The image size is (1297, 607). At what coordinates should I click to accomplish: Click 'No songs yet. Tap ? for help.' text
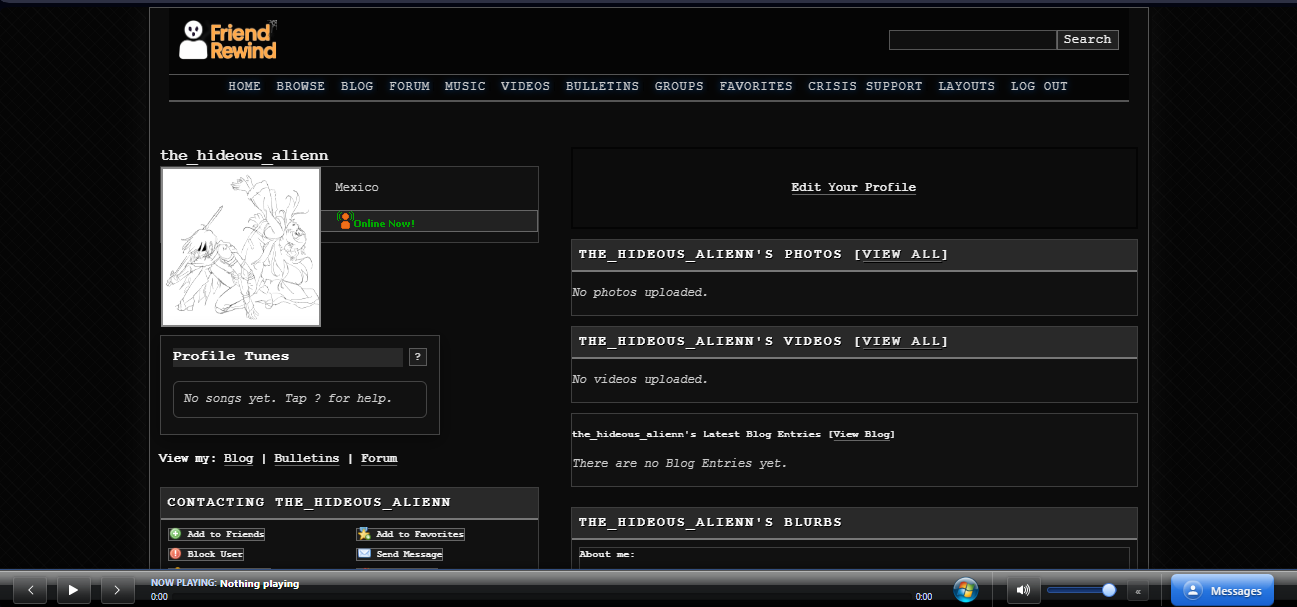[288, 398]
